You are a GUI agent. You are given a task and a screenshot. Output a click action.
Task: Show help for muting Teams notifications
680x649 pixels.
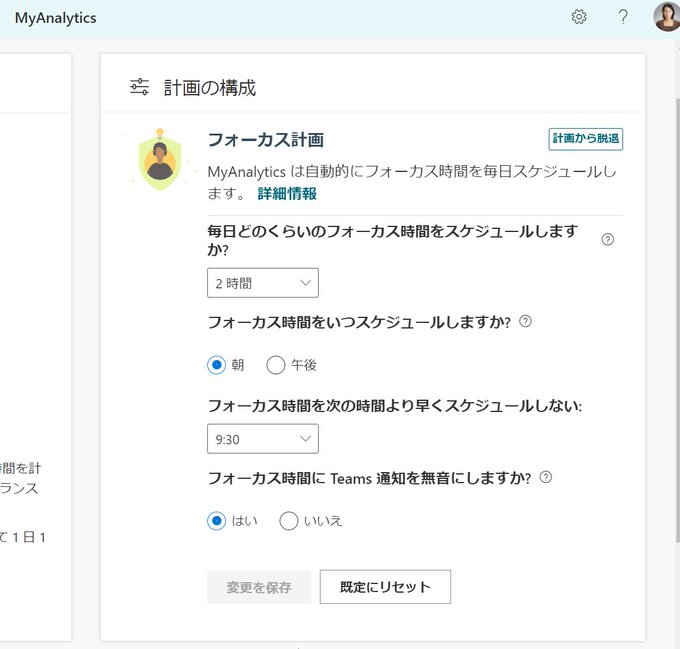(546, 477)
